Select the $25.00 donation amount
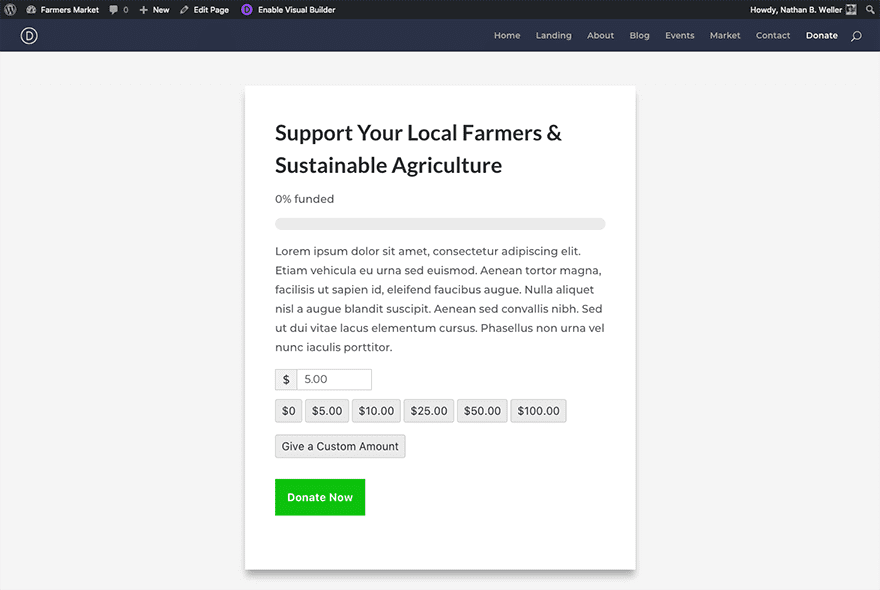The image size is (880, 590). [429, 411]
